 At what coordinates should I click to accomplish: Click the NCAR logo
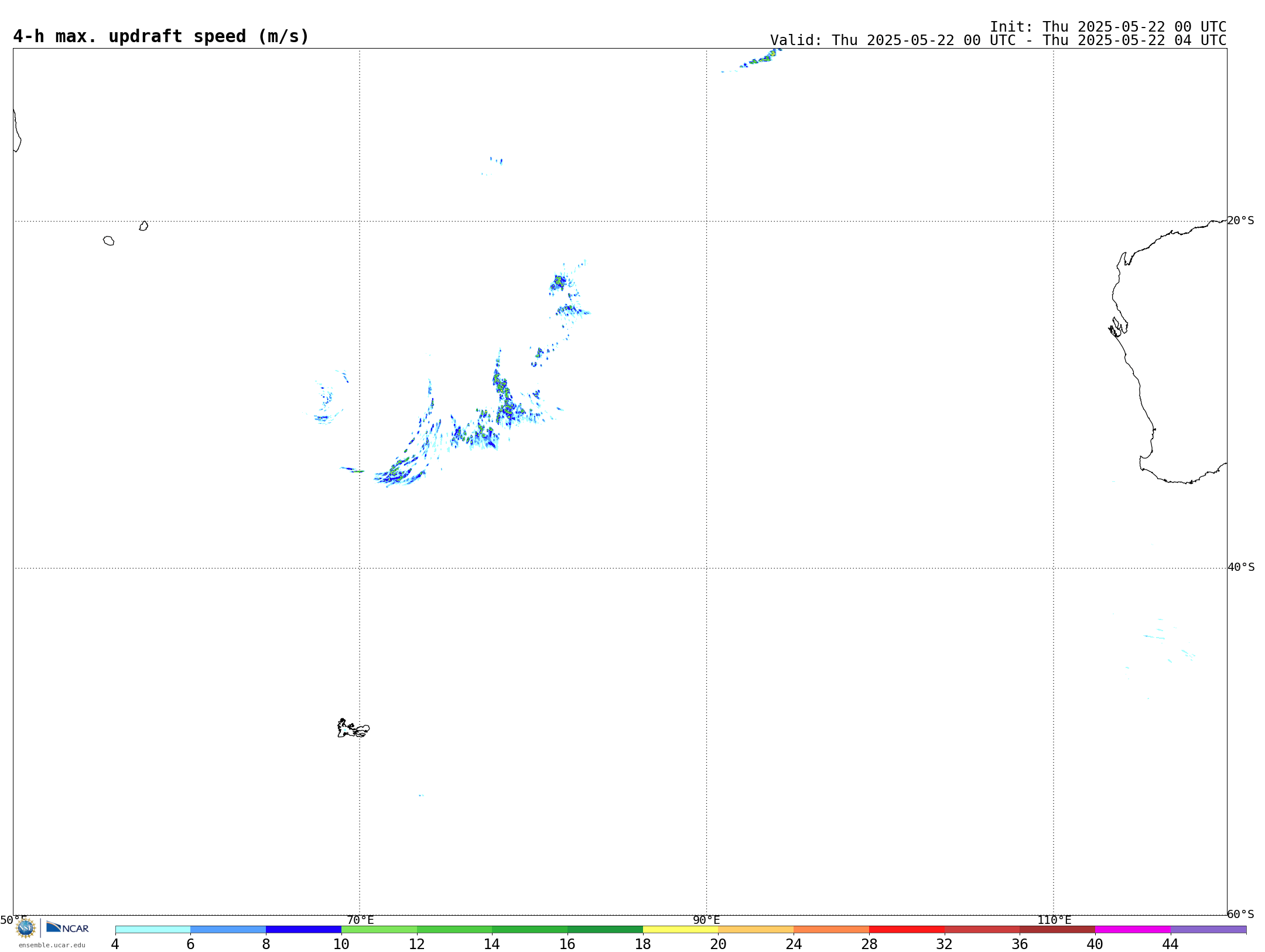(x=67, y=927)
